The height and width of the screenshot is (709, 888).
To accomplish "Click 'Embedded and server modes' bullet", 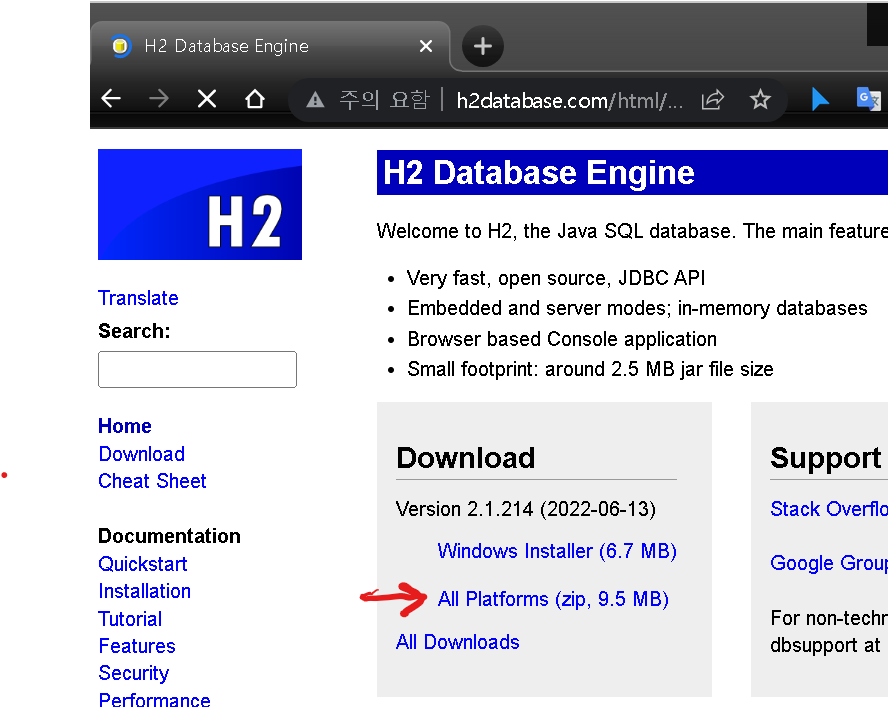I will 638,308.
